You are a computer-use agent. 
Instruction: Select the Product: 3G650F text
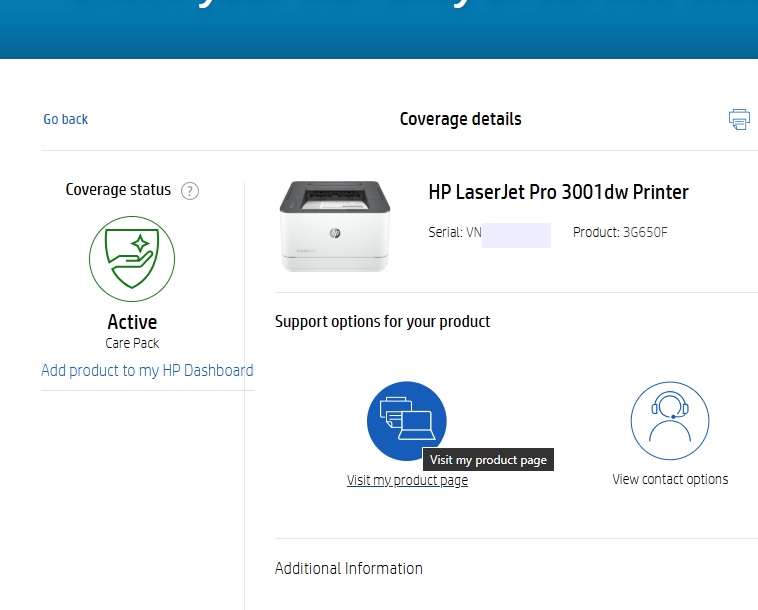[x=620, y=232]
